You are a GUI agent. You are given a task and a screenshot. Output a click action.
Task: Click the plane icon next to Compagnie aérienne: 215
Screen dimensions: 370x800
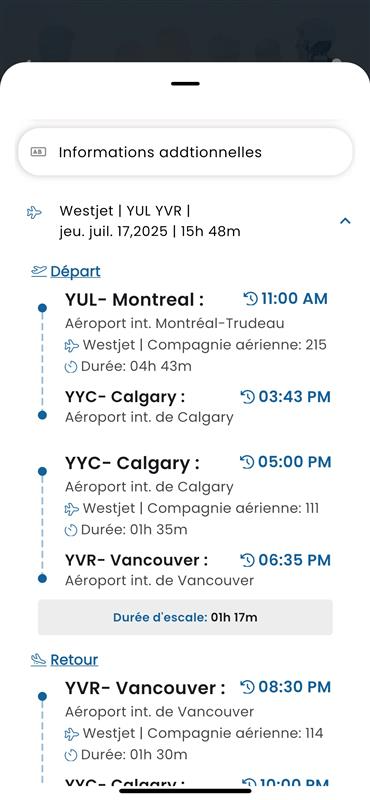pyautogui.click(x=72, y=346)
